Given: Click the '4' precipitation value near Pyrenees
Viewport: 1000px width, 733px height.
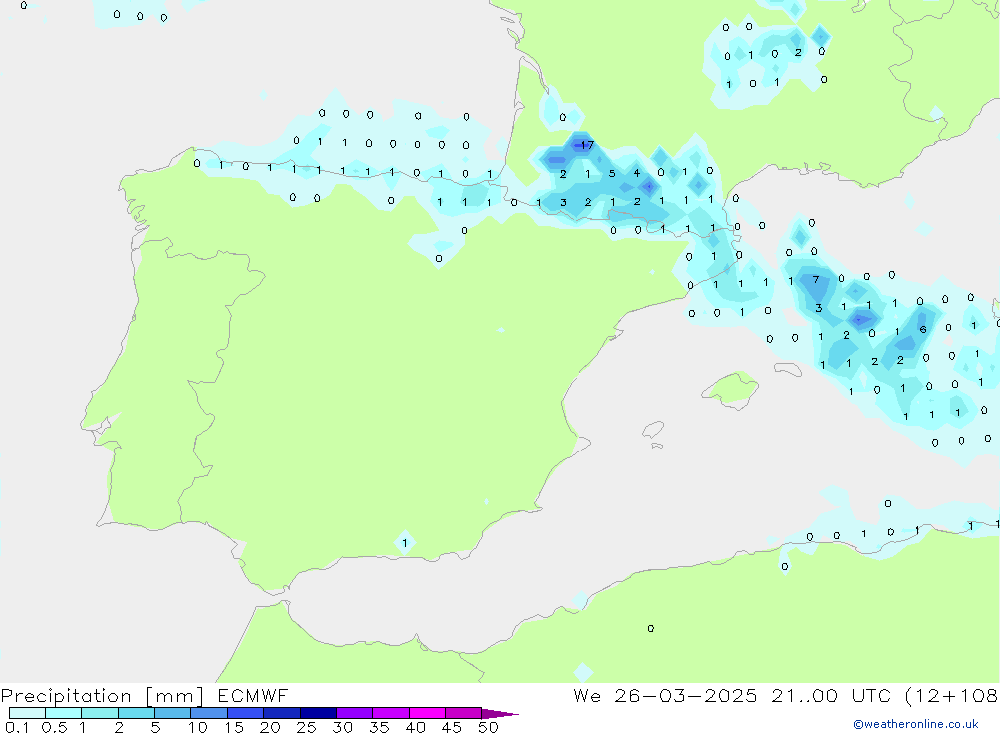Looking at the screenshot, I should [636, 173].
